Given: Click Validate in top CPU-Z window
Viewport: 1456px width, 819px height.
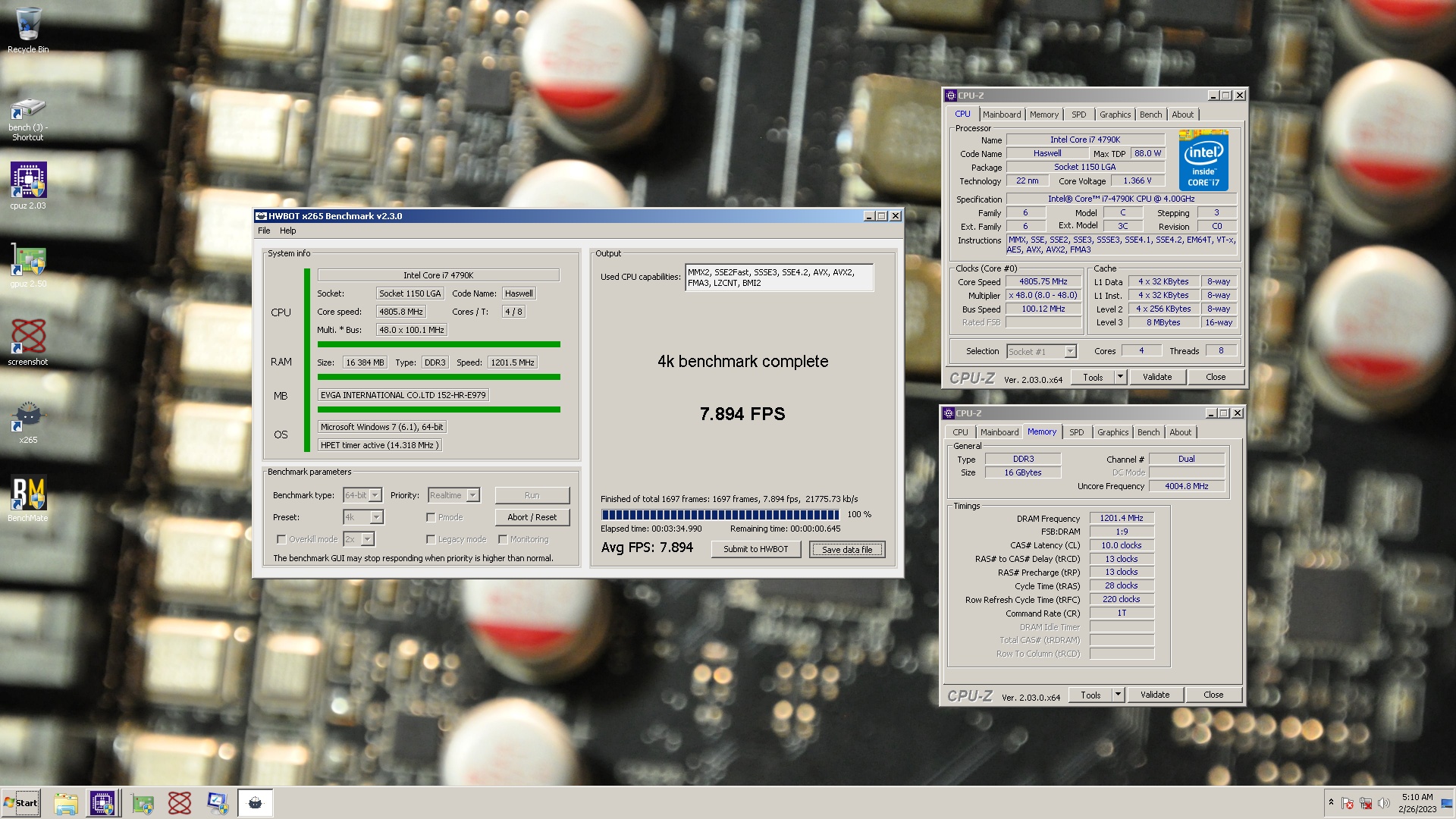Looking at the screenshot, I should point(1157,377).
